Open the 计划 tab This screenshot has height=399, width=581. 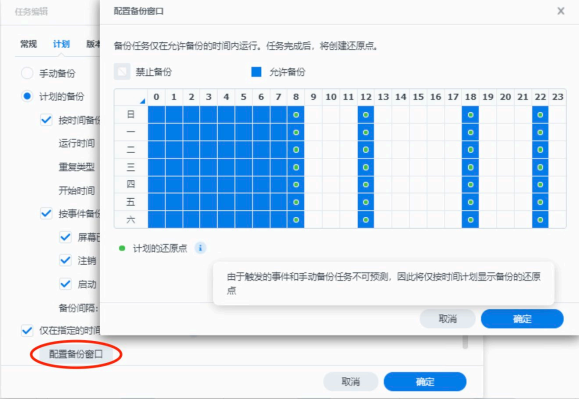point(61,44)
